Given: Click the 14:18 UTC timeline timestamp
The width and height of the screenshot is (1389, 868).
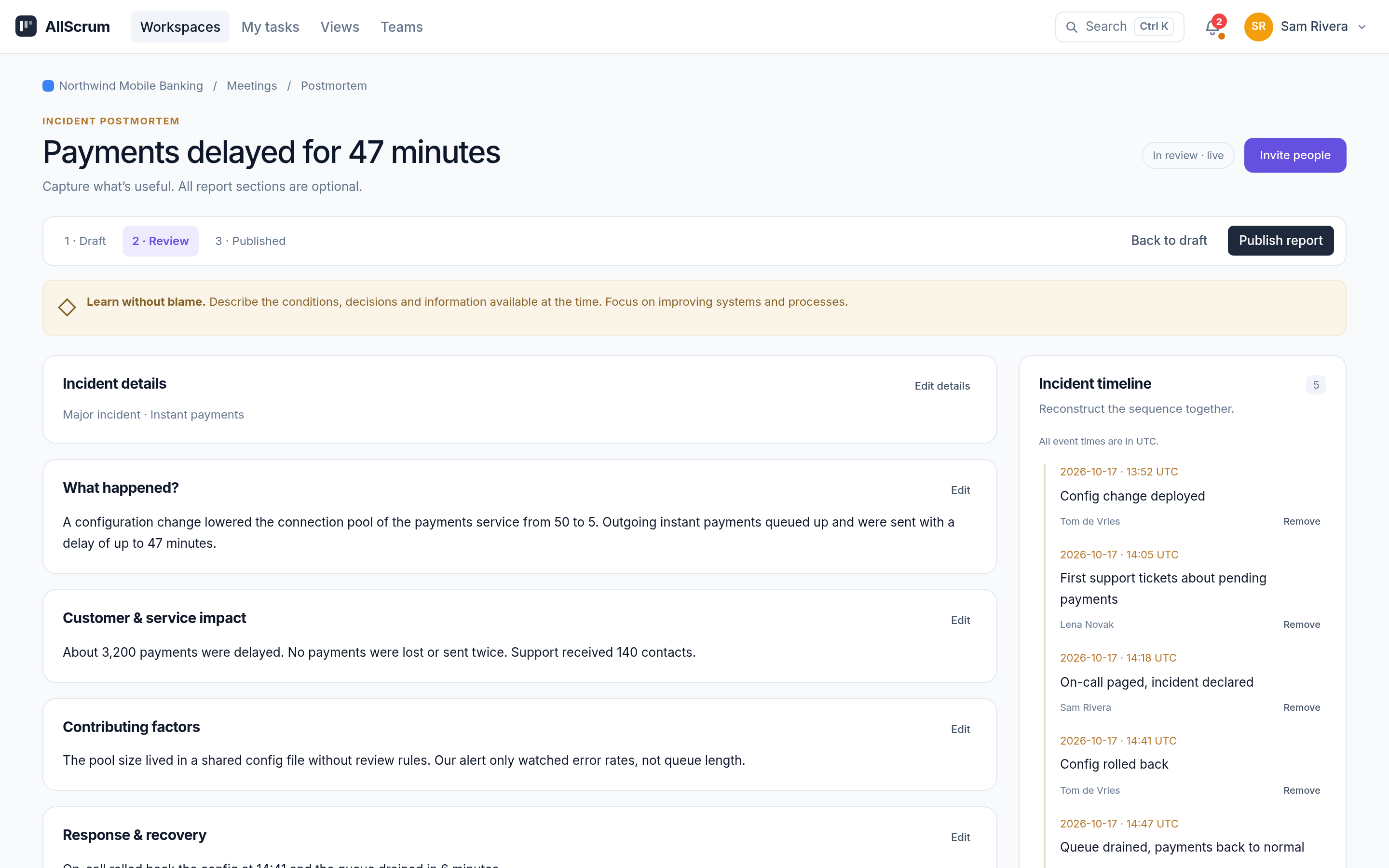Looking at the screenshot, I should 1118,658.
